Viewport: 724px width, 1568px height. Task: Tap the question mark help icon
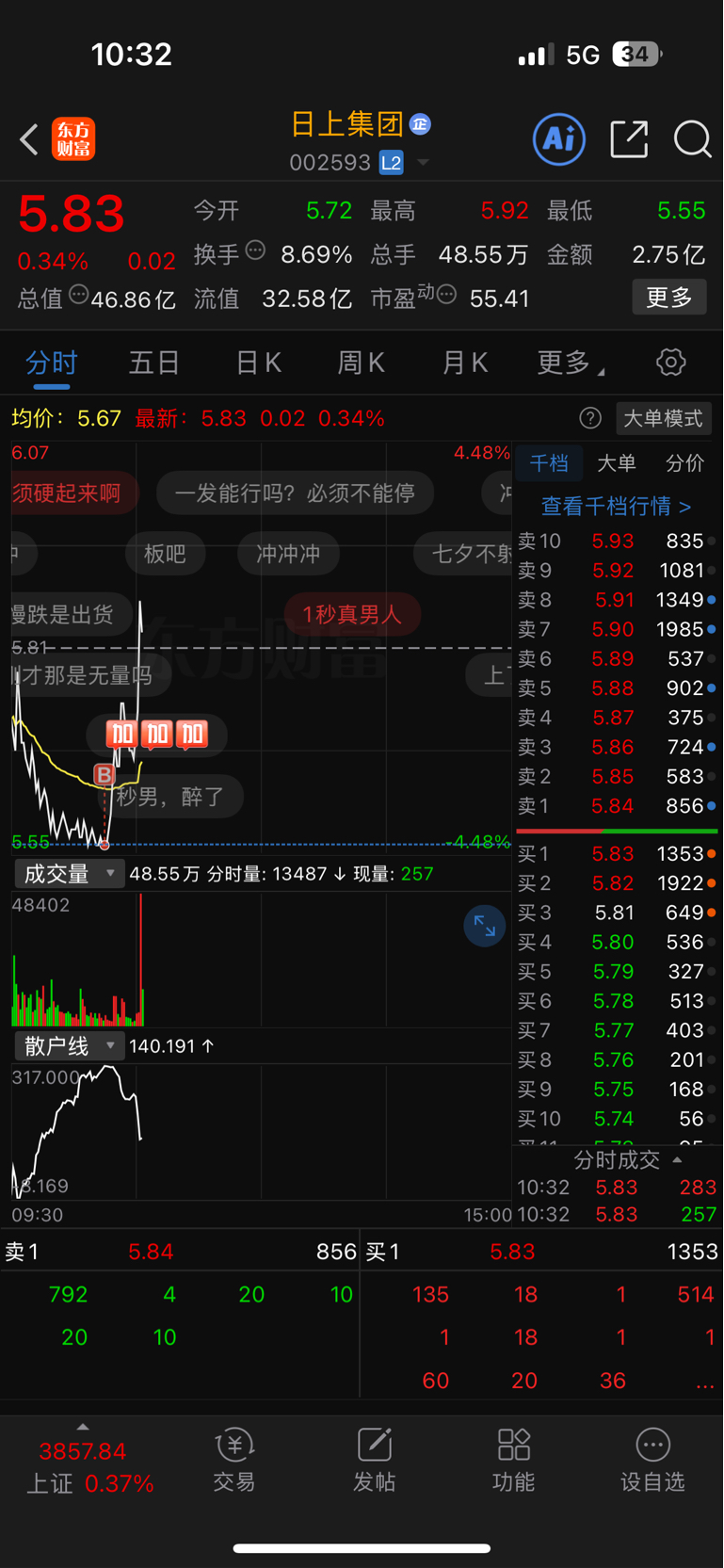pyautogui.click(x=590, y=418)
